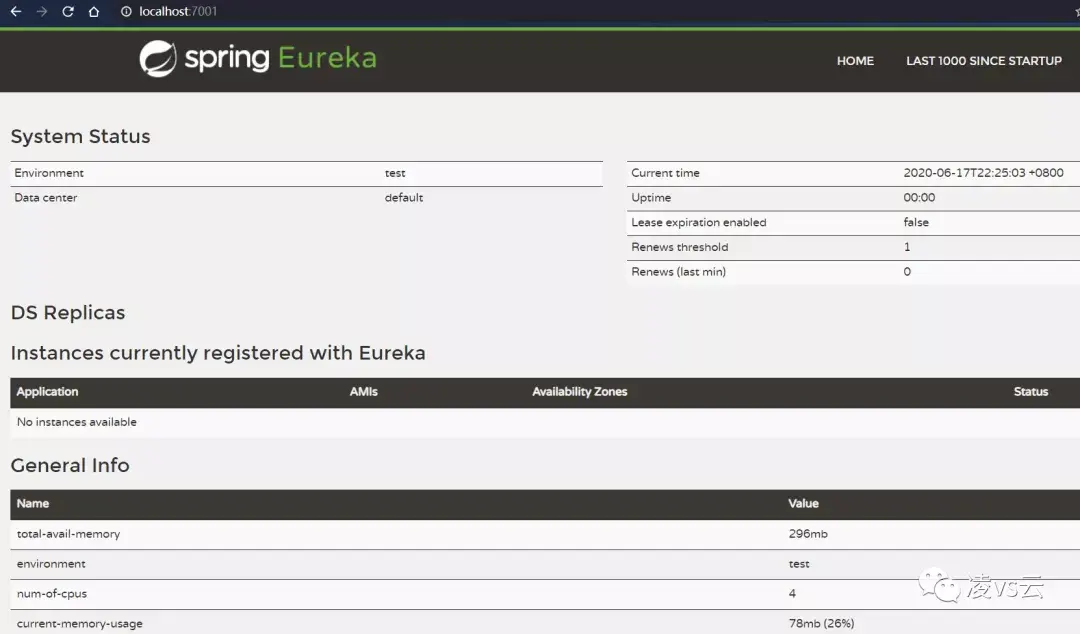Select the current-memory-usage row name
The width and height of the screenshot is (1080, 634).
pyautogui.click(x=79, y=624)
